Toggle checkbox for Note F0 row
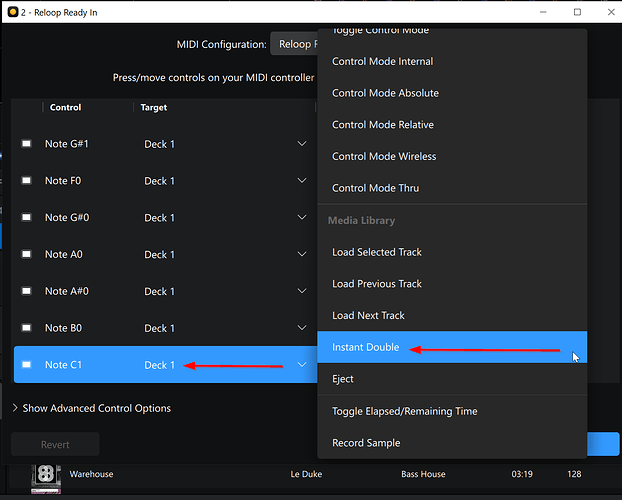Image resolution: width=622 pixels, height=500 pixels. [26, 181]
